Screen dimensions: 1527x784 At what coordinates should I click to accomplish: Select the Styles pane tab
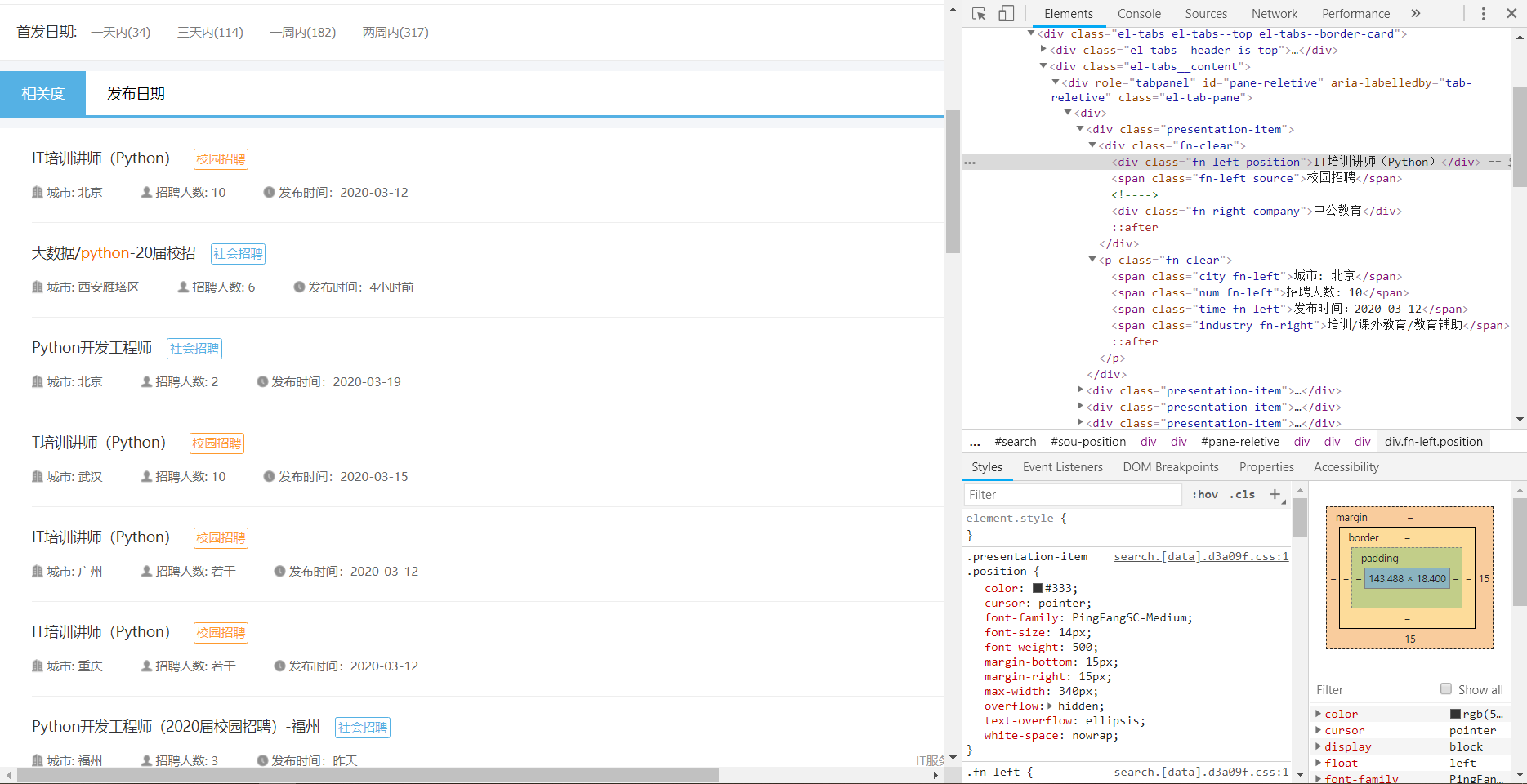(x=987, y=467)
